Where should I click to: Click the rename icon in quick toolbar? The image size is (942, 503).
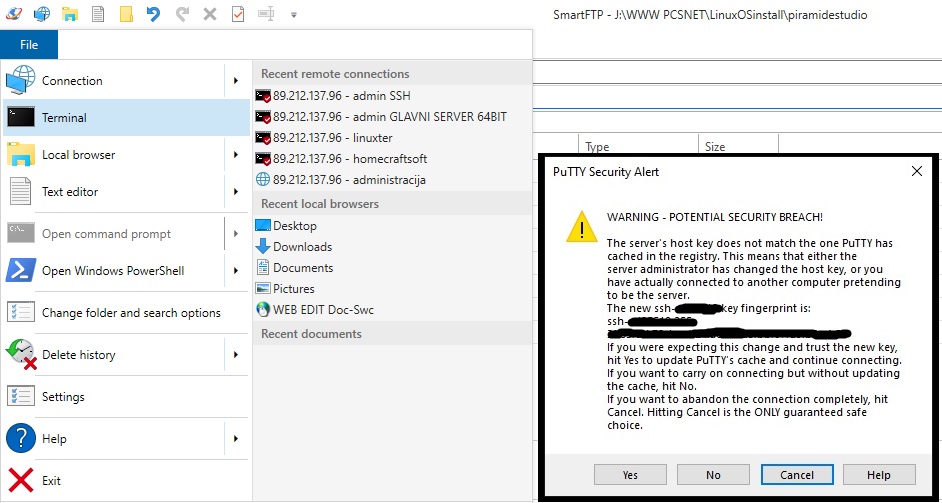click(266, 14)
